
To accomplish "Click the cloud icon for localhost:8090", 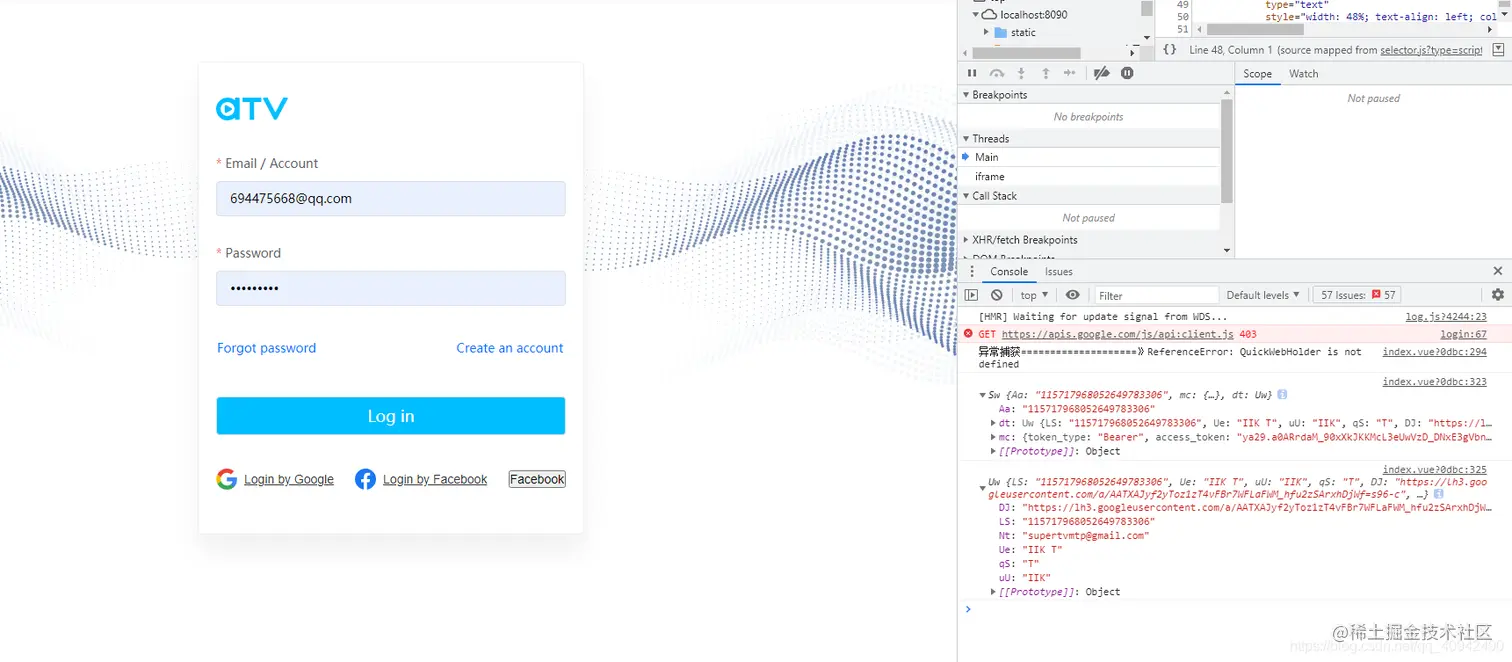I will click(x=989, y=15).
